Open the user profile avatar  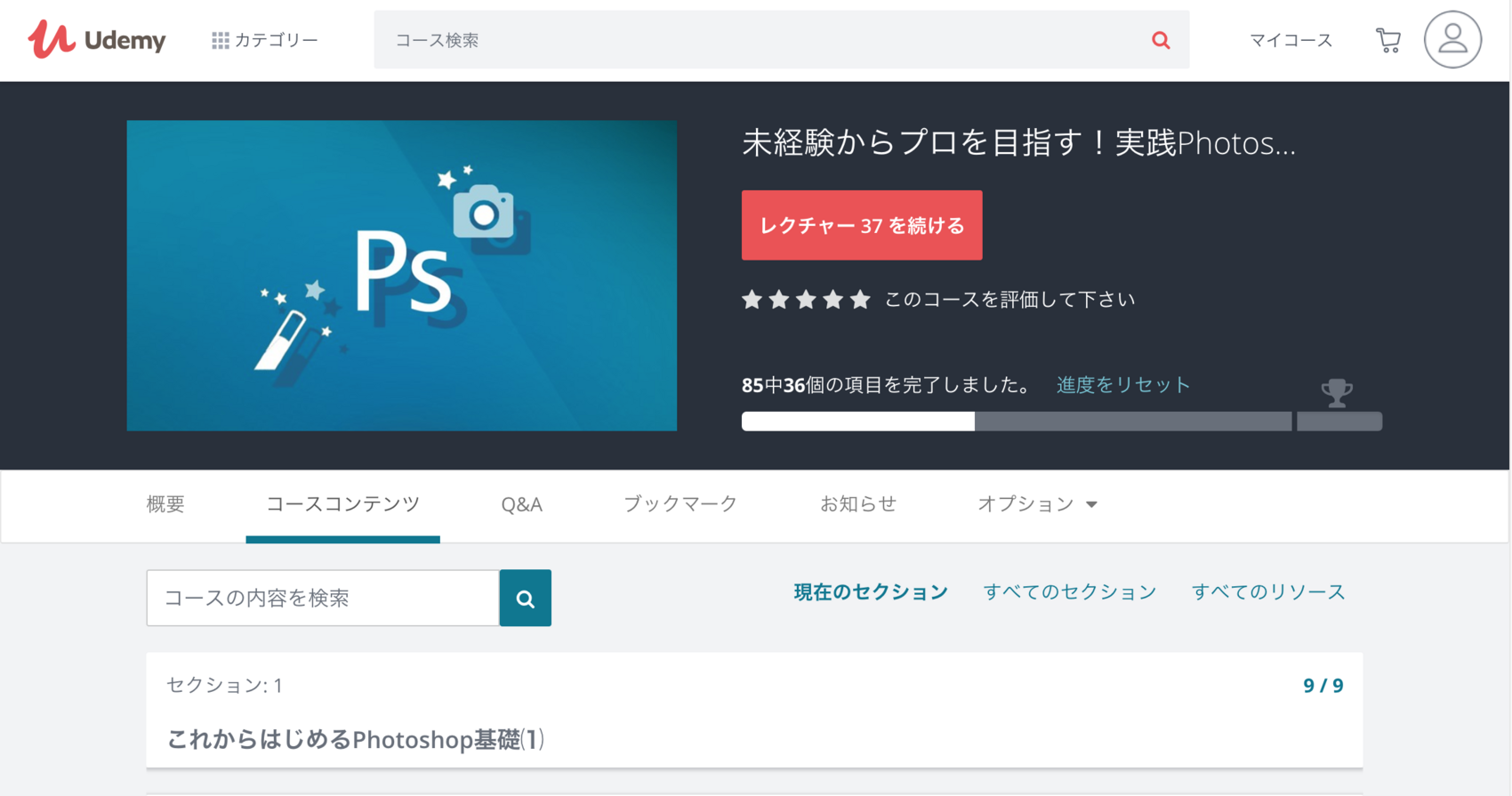coord(1452,40)
